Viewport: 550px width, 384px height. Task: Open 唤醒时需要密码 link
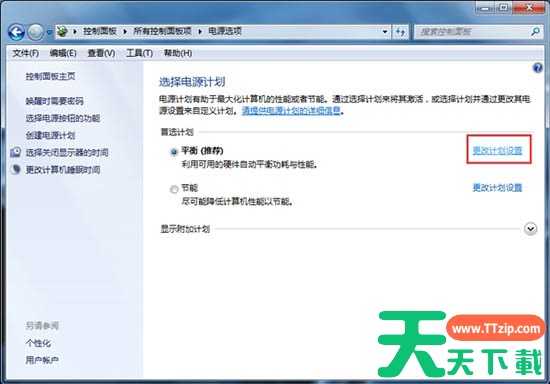54,101
